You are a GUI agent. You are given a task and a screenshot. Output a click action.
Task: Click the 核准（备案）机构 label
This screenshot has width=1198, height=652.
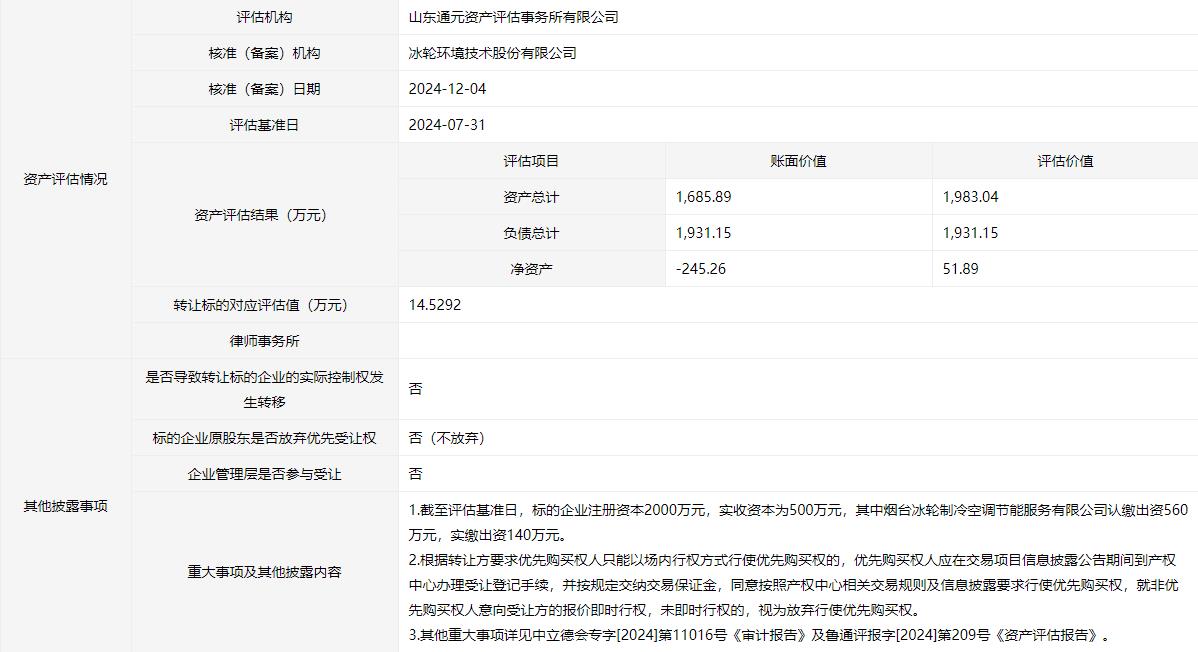(x=264, y=53)
